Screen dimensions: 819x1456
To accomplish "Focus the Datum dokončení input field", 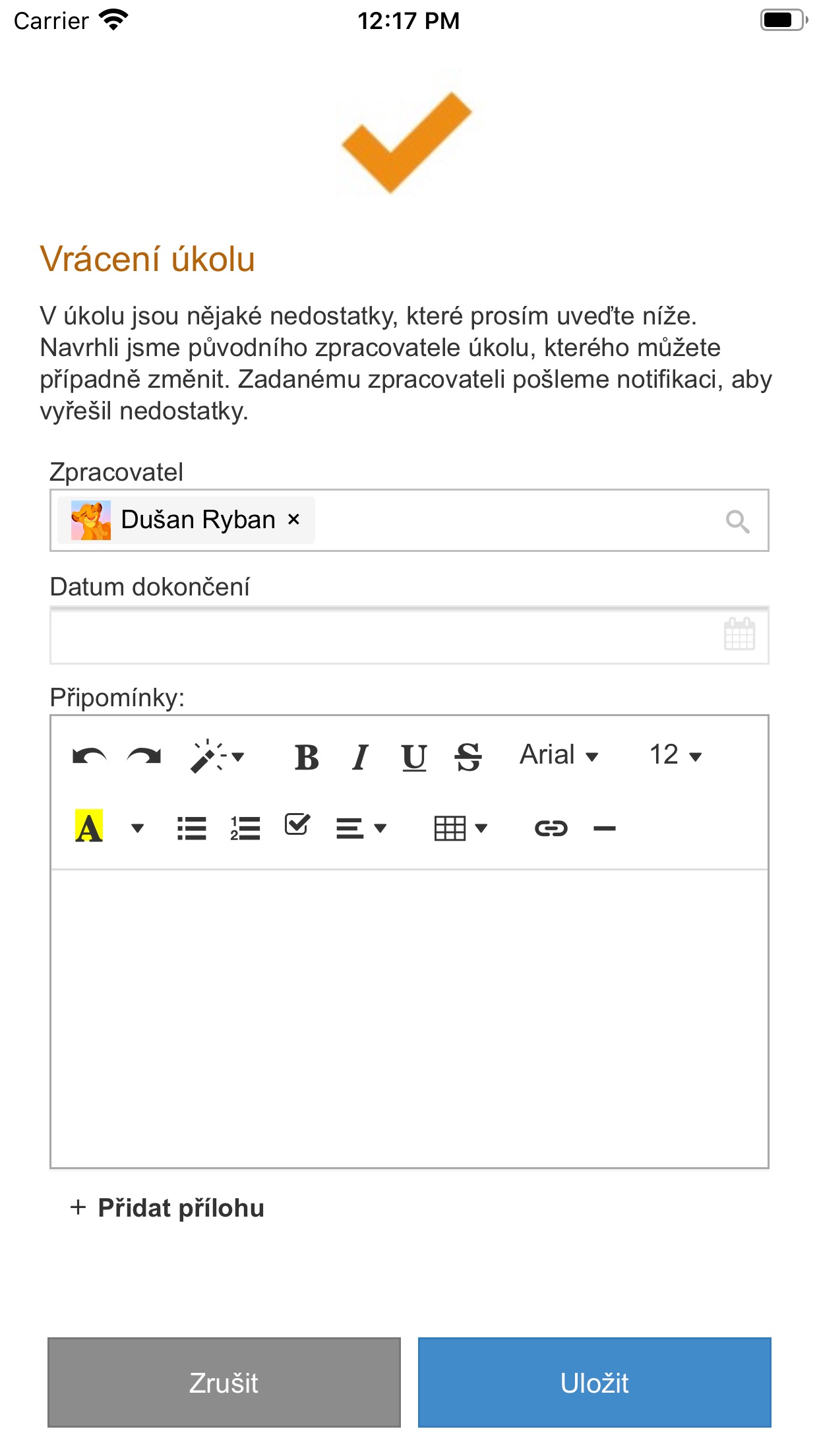I will click(409, 636).
